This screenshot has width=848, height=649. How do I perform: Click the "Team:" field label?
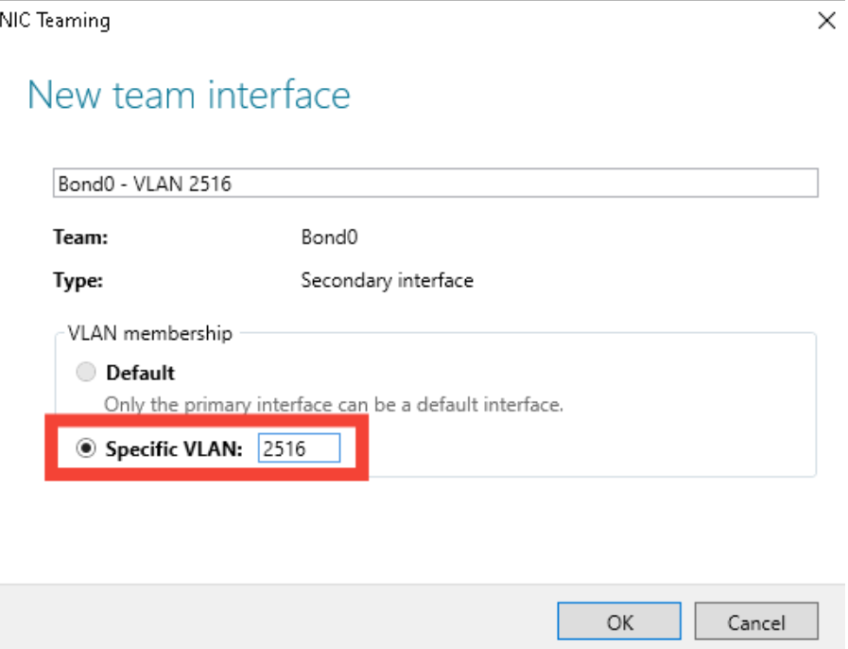click(x=80, y=238)
